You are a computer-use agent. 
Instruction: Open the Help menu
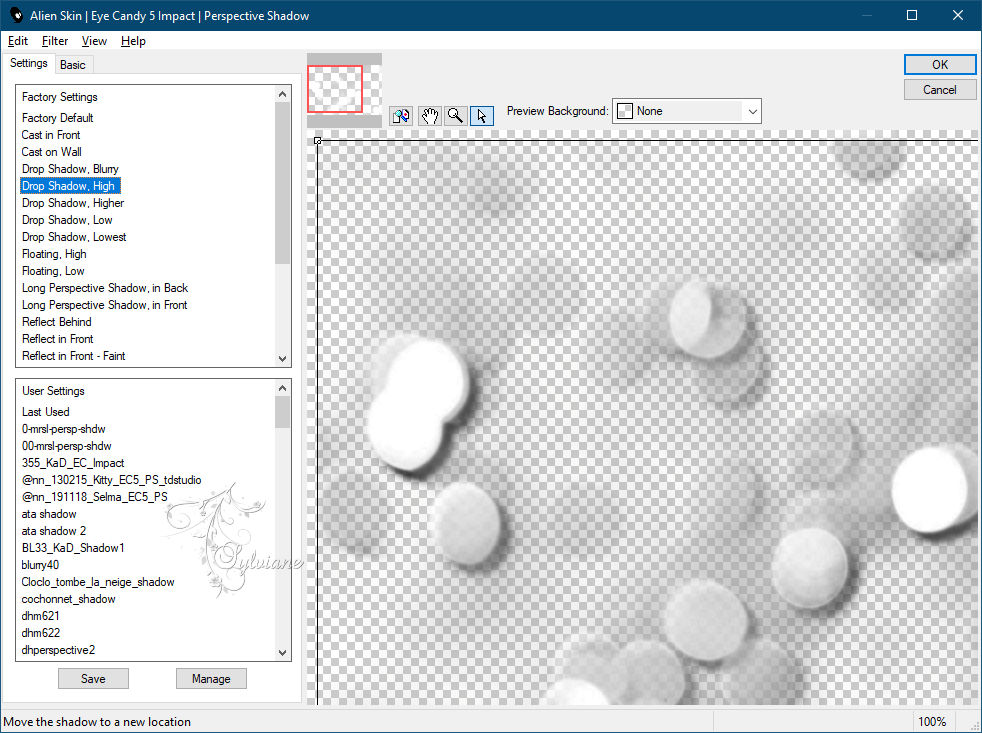tap(133, 41)
